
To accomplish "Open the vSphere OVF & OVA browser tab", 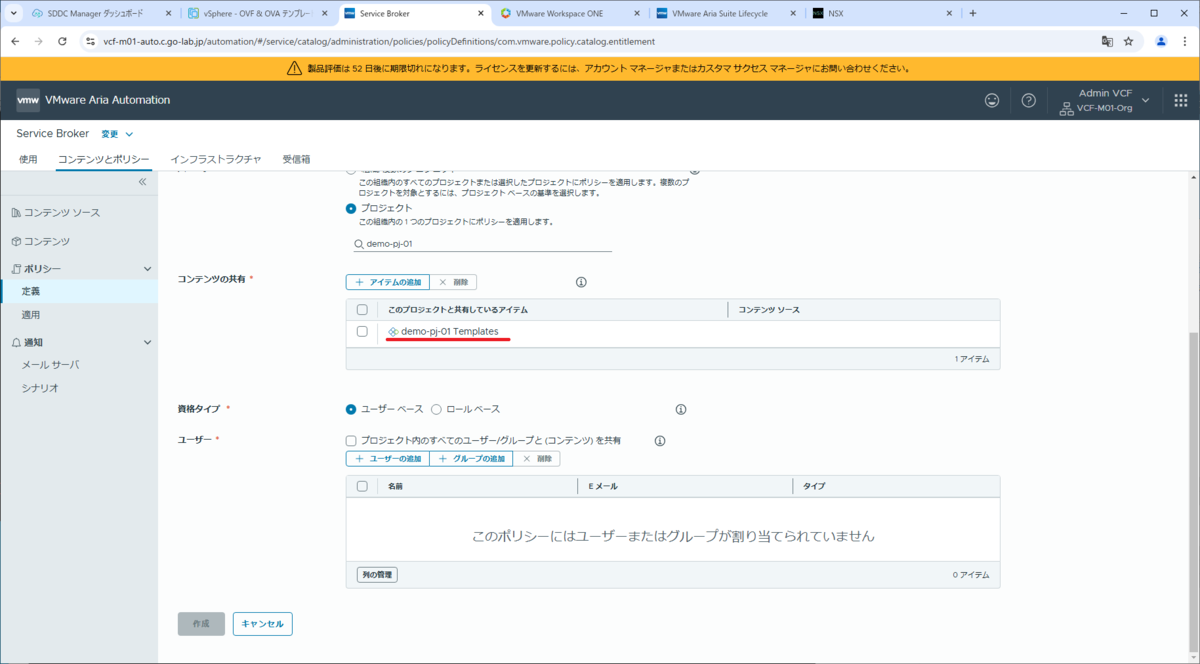I will [256, 14].
